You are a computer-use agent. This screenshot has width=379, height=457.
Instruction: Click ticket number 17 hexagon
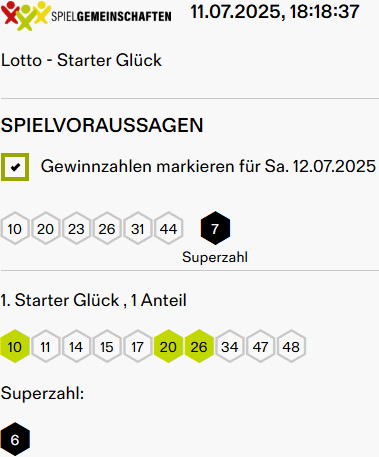click(x=138, y=346)
